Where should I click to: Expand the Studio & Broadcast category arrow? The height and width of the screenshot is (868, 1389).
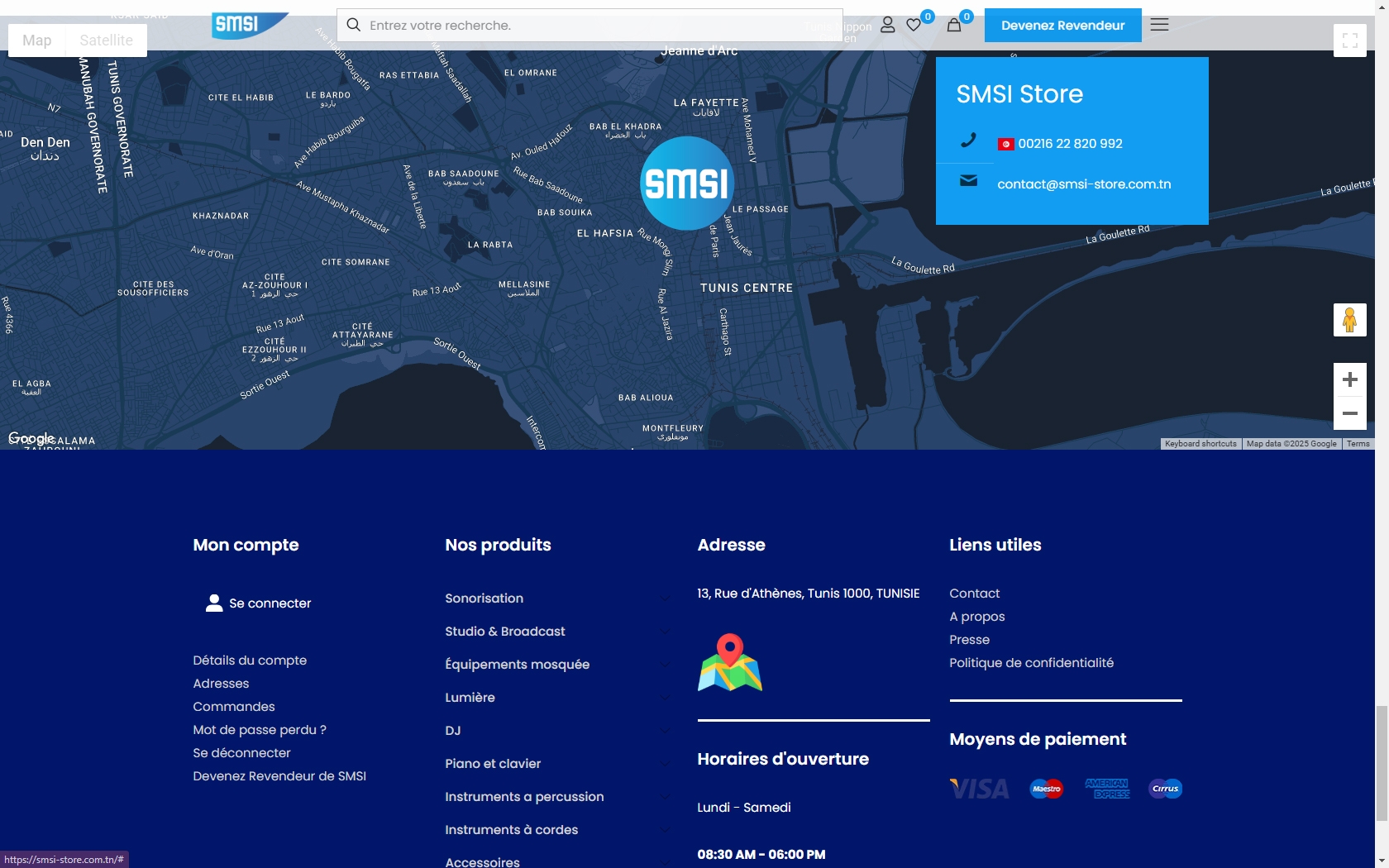pos(665,632)
